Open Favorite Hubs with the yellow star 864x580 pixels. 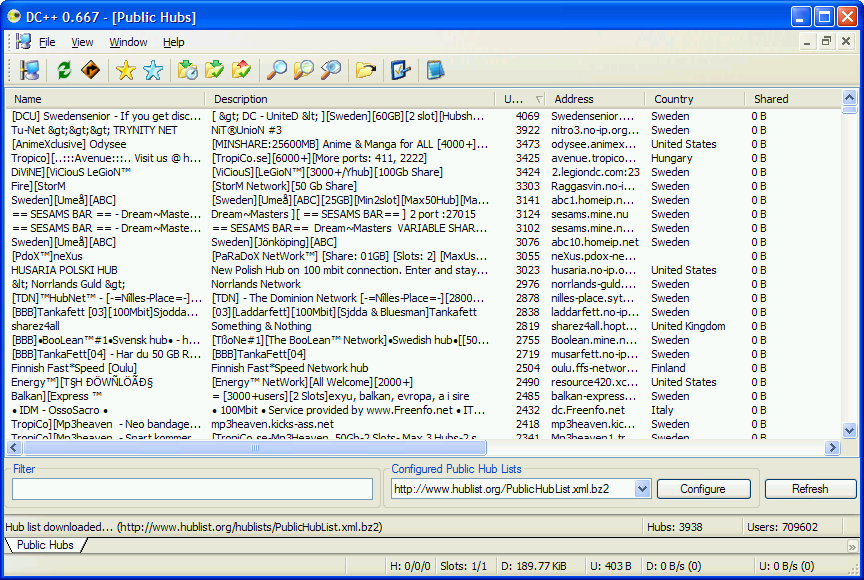[126, 71]
